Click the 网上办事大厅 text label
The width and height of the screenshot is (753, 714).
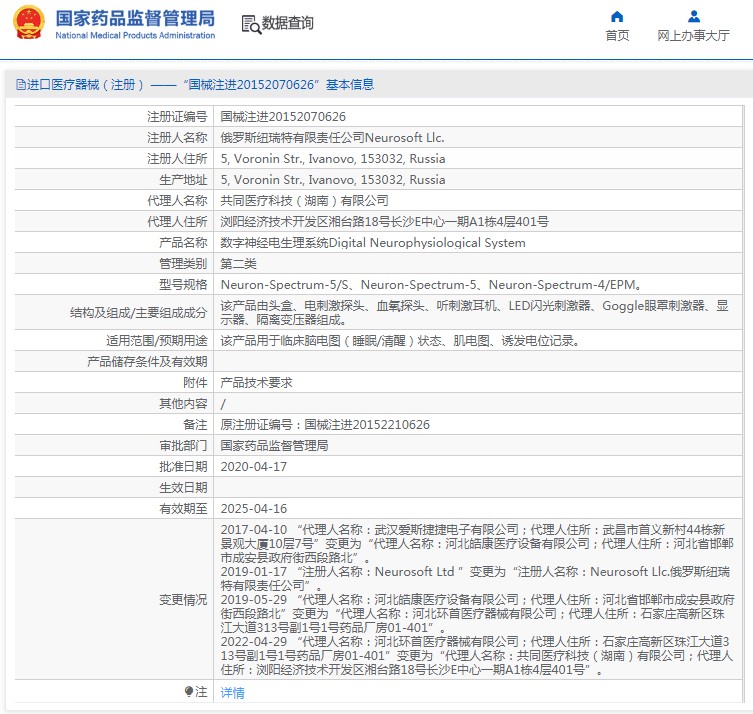[693, 36]
